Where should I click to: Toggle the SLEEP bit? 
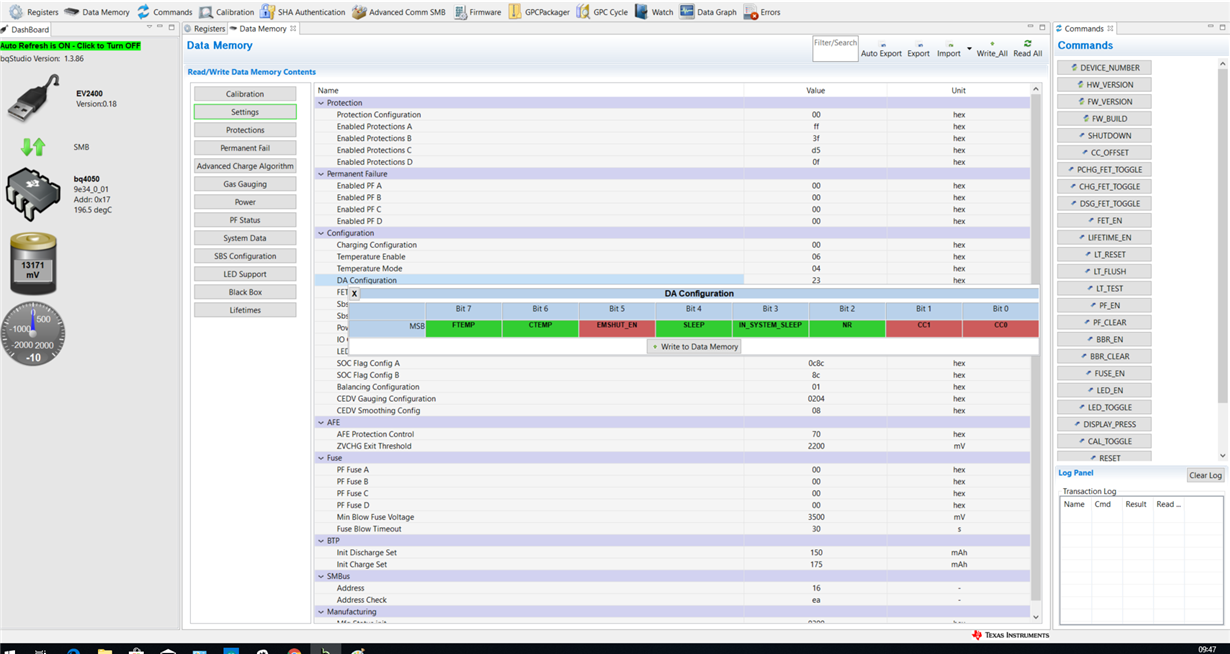point(694,326)
